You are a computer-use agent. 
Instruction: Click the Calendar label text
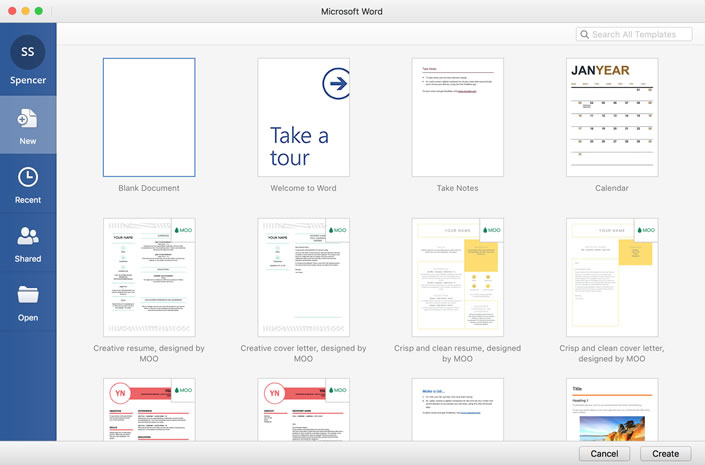pos(611,188)
